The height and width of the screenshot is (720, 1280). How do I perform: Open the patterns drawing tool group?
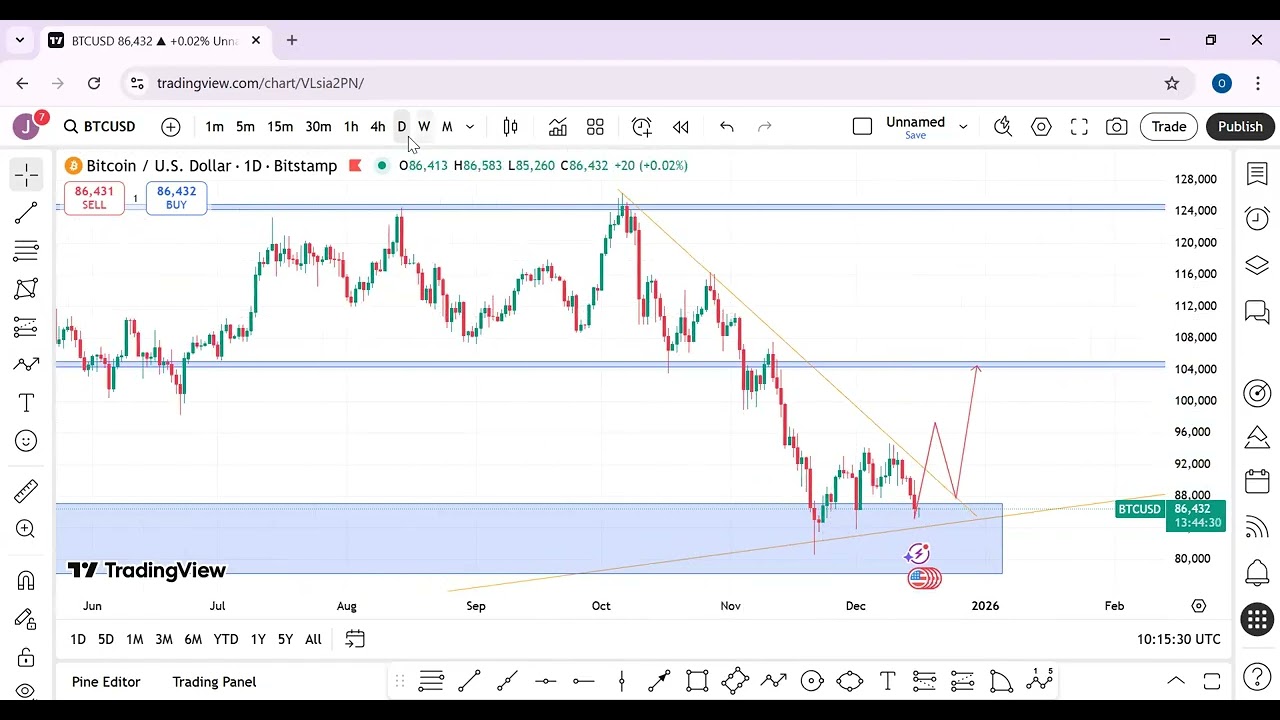point(26,289)
